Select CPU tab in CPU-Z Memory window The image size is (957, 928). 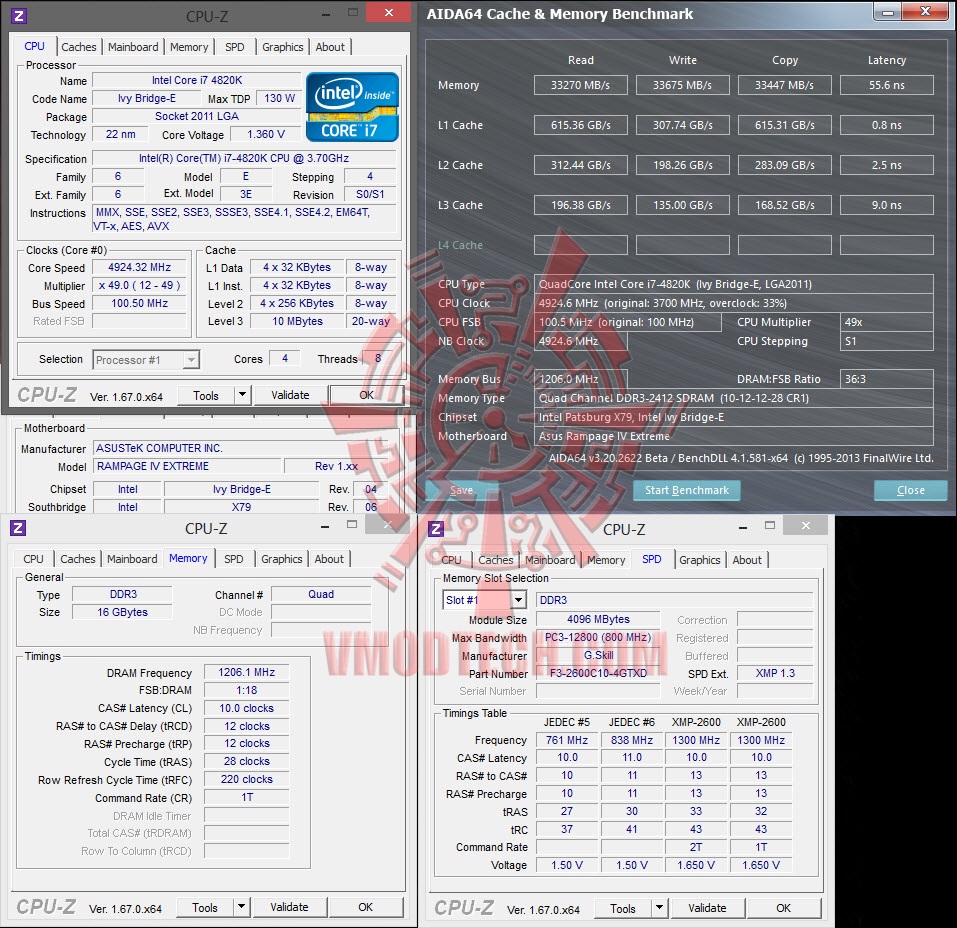click(x=34, y=559)
